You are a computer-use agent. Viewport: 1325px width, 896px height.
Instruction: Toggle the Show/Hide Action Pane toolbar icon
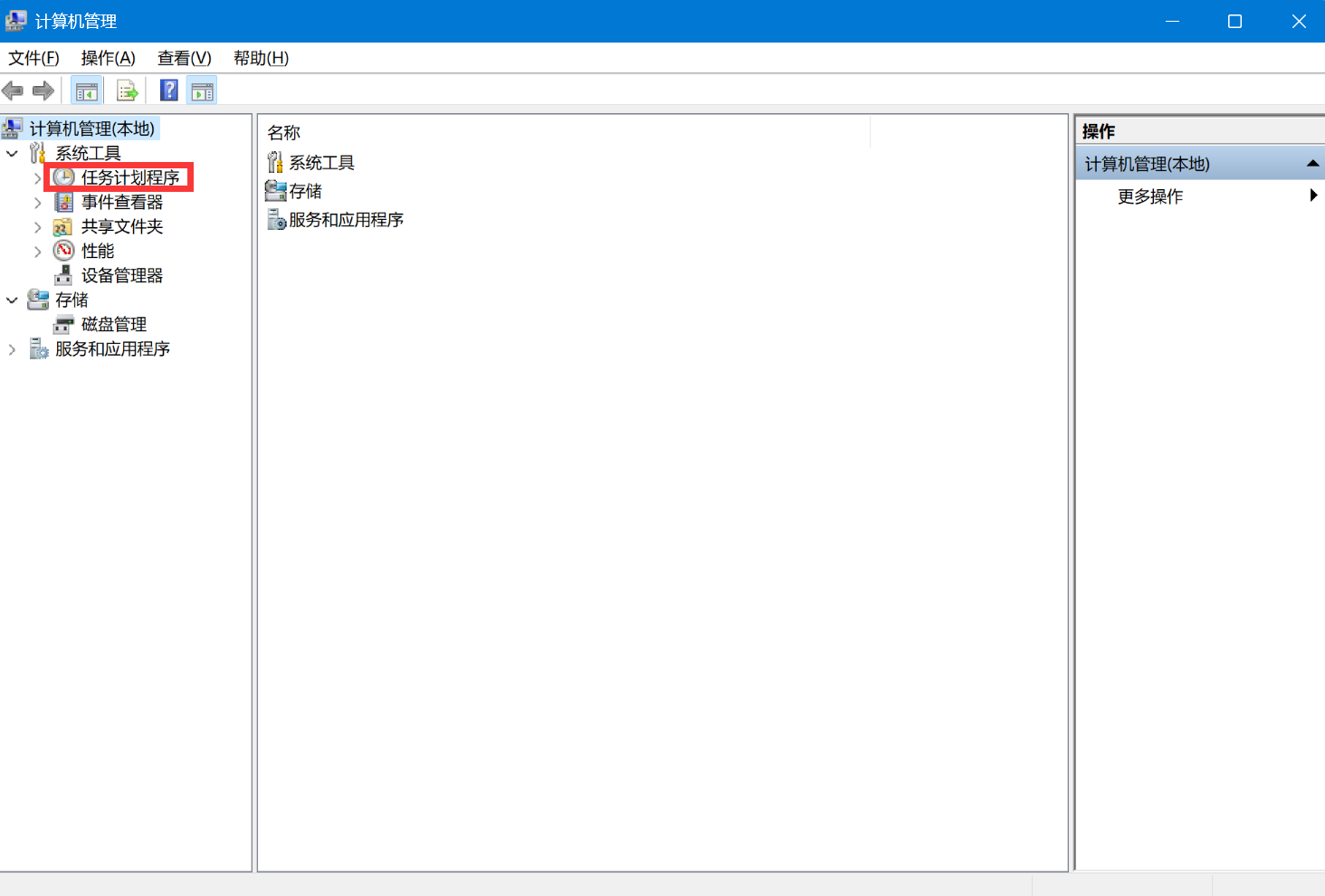point(202,91)
